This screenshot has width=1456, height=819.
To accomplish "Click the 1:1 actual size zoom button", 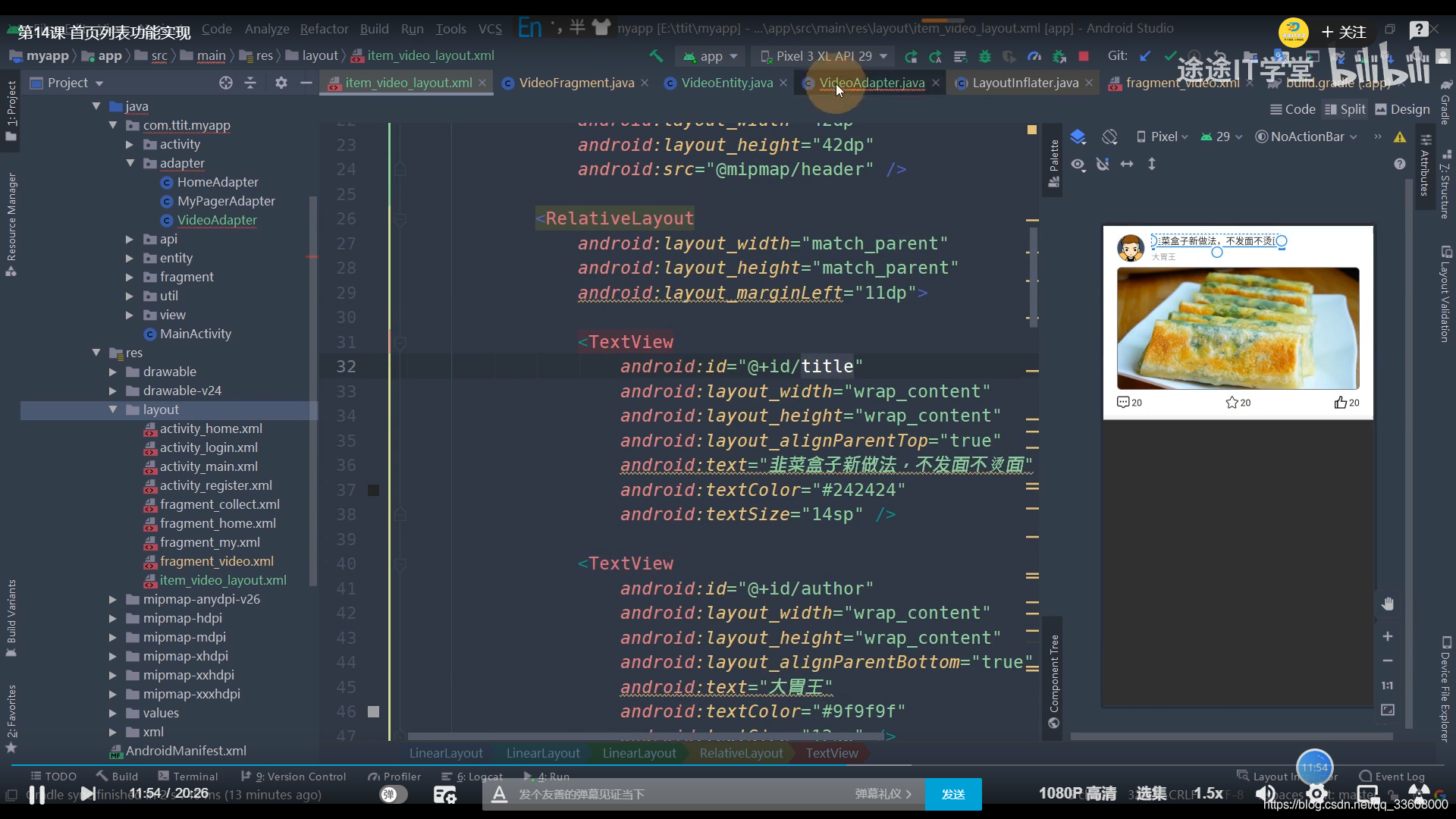I will coord(1388,686).
